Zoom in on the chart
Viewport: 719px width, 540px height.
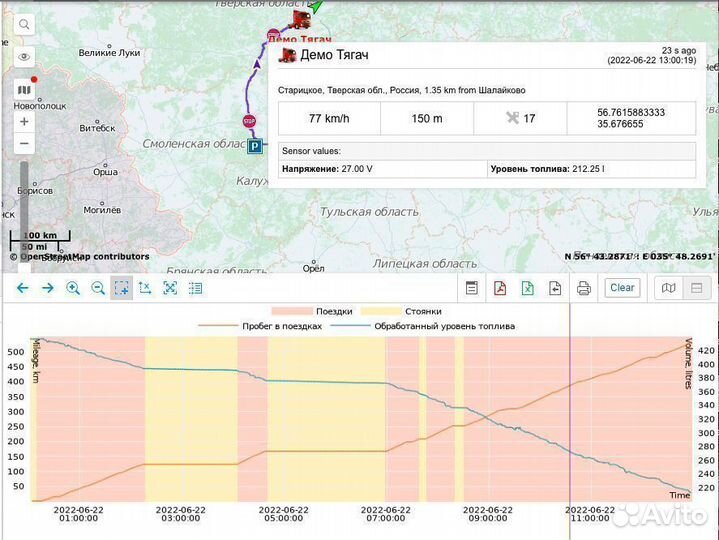73,288
